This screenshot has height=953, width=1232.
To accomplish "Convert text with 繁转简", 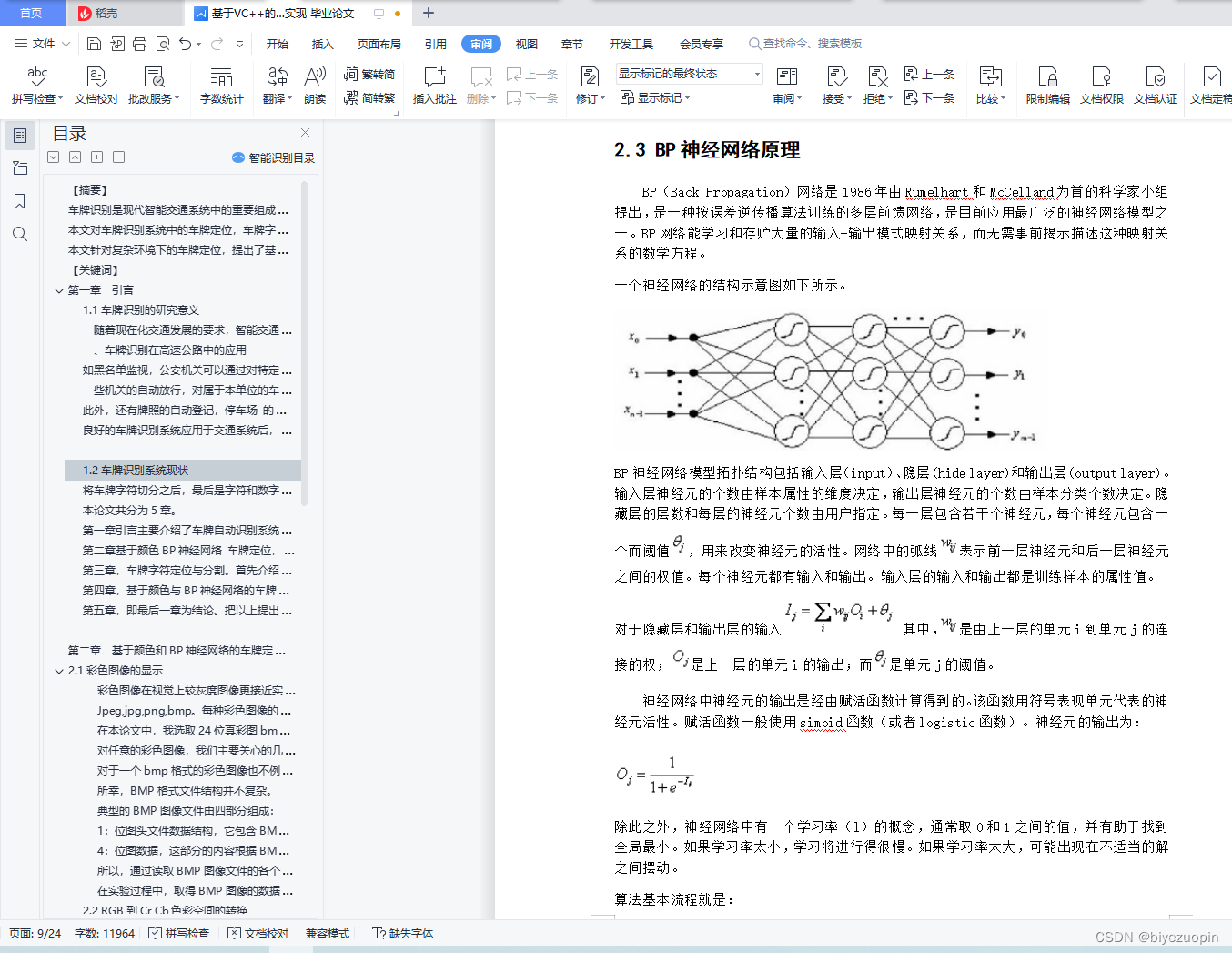I will (x=369, y=74).
